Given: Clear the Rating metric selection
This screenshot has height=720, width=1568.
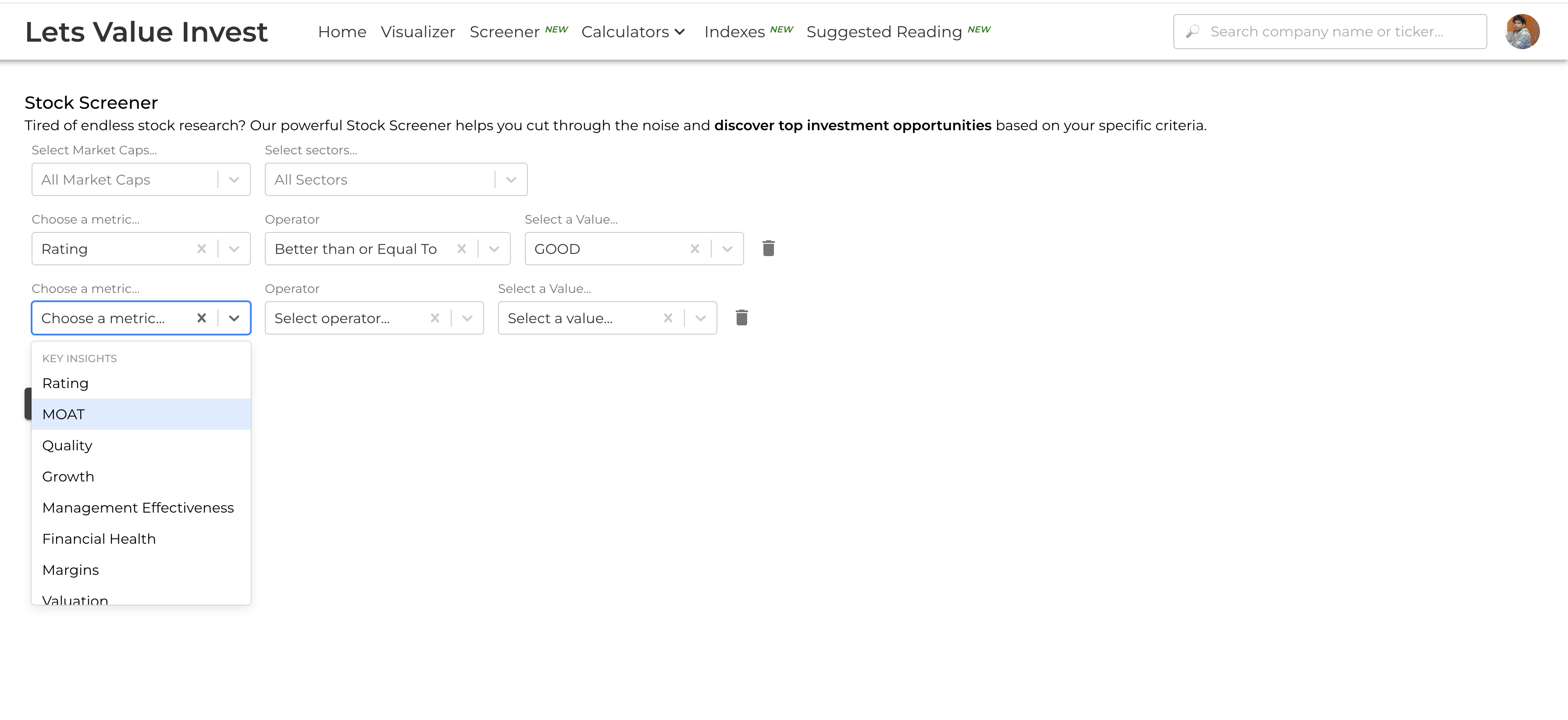Looking at the screenshot, I should pos(201,248).
